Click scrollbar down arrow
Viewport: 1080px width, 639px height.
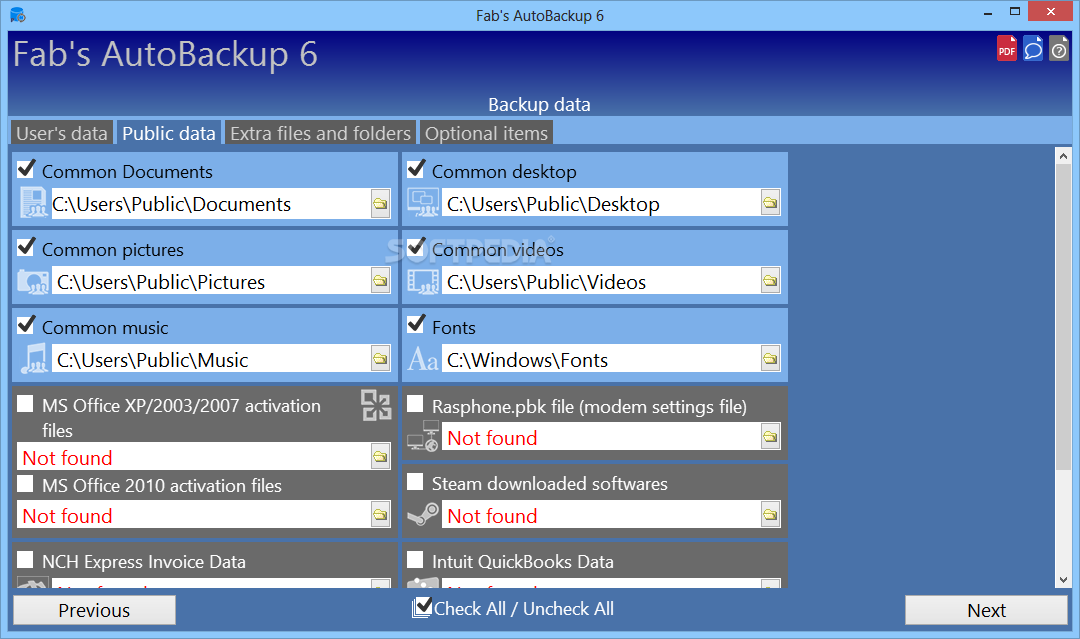1063,580
